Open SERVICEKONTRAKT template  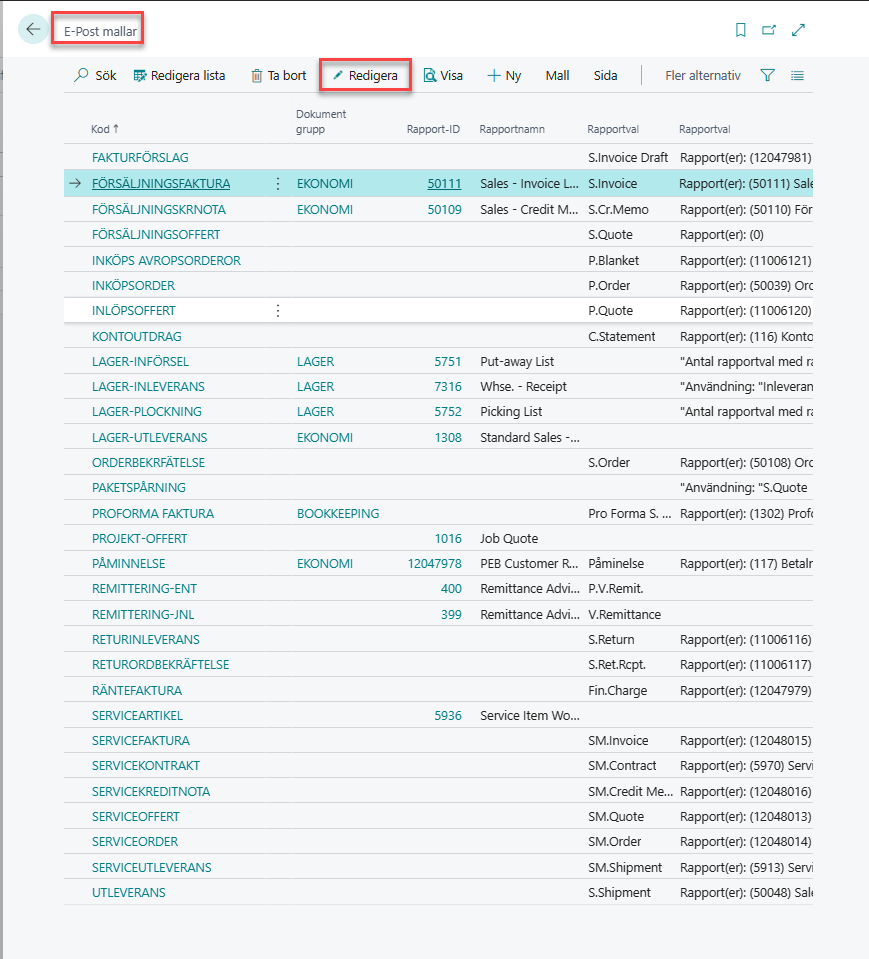[x=146, y=766]
